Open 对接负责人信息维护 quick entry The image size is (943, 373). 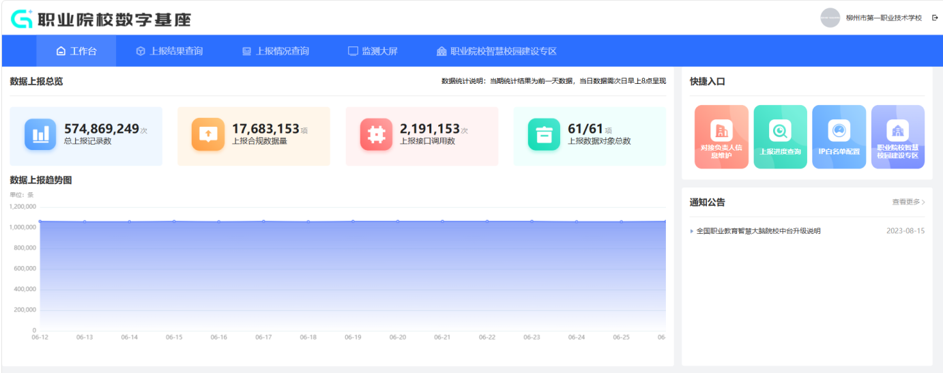[x=722, y=137]
